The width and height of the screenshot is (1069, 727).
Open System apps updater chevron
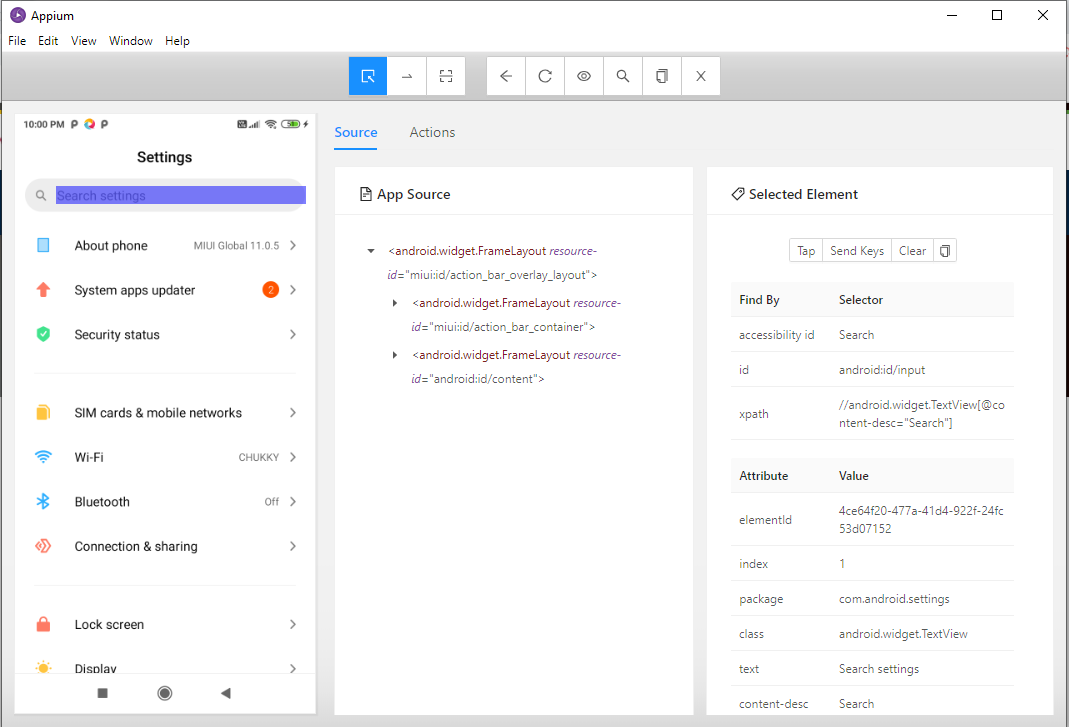[x=293, y=290]
